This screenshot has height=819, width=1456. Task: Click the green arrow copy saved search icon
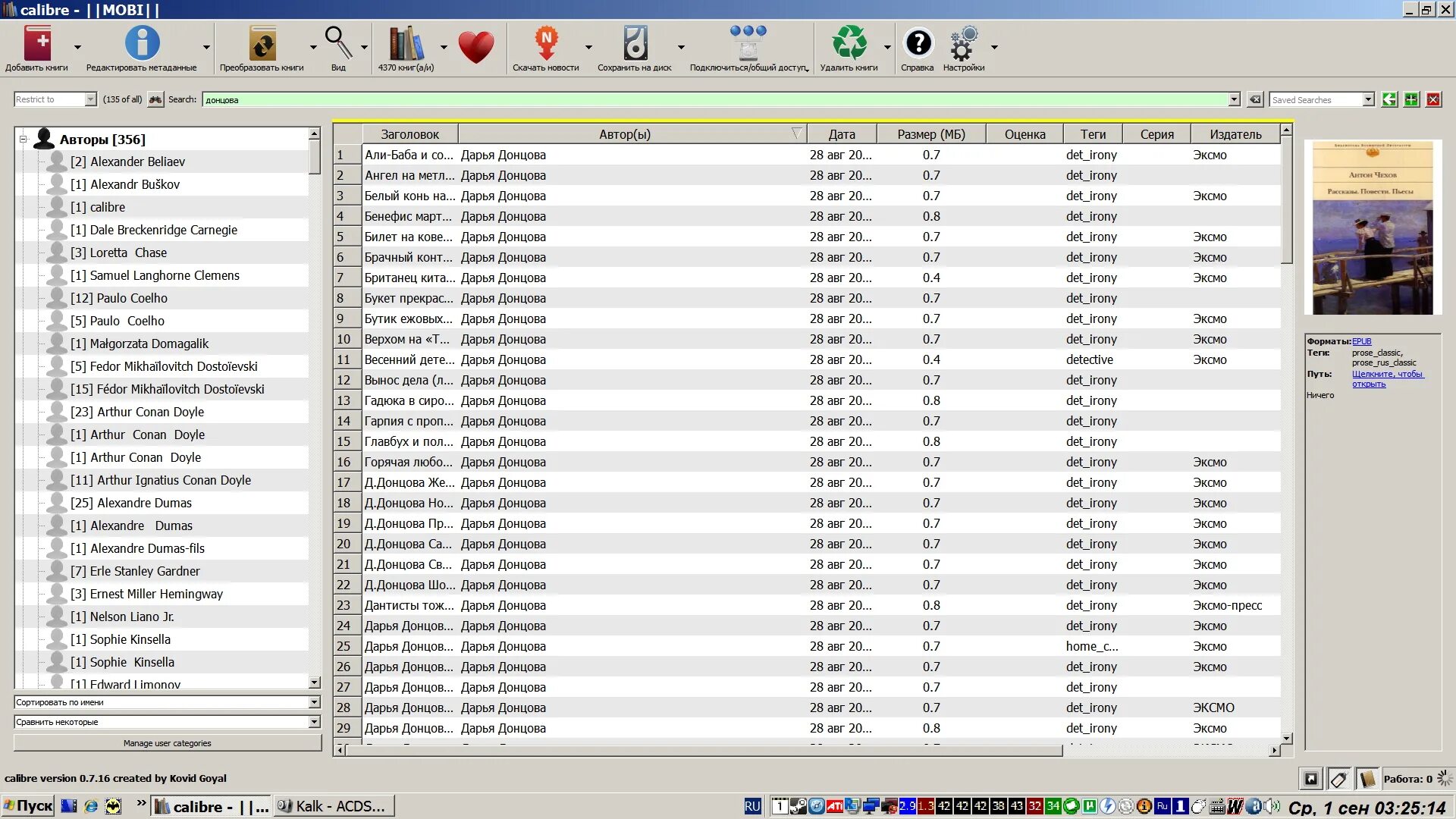pyautogui.click(x=1389, y=99)
